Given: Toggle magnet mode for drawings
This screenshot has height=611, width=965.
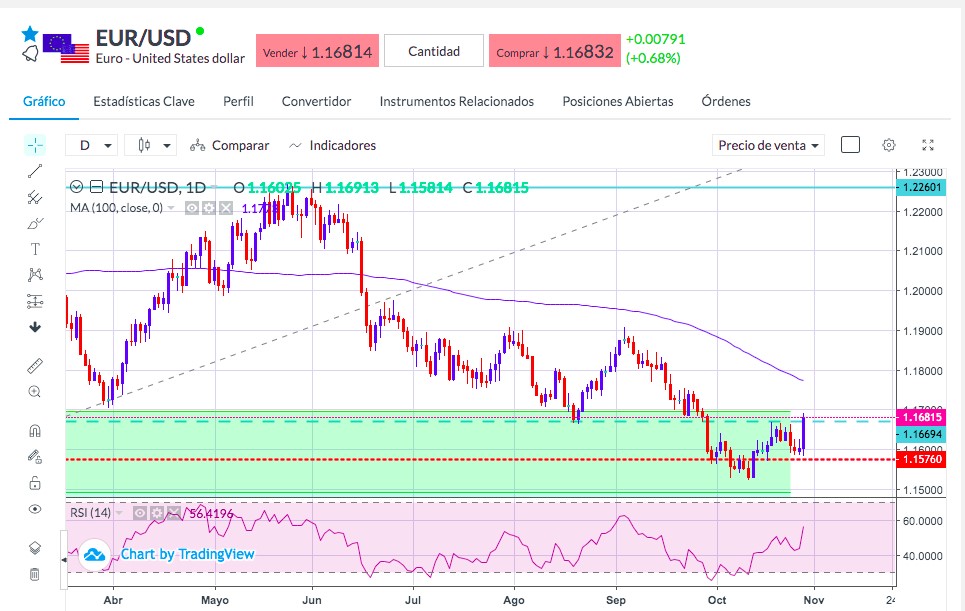Looking at the screenshot, I should click(x=35, y=431).
